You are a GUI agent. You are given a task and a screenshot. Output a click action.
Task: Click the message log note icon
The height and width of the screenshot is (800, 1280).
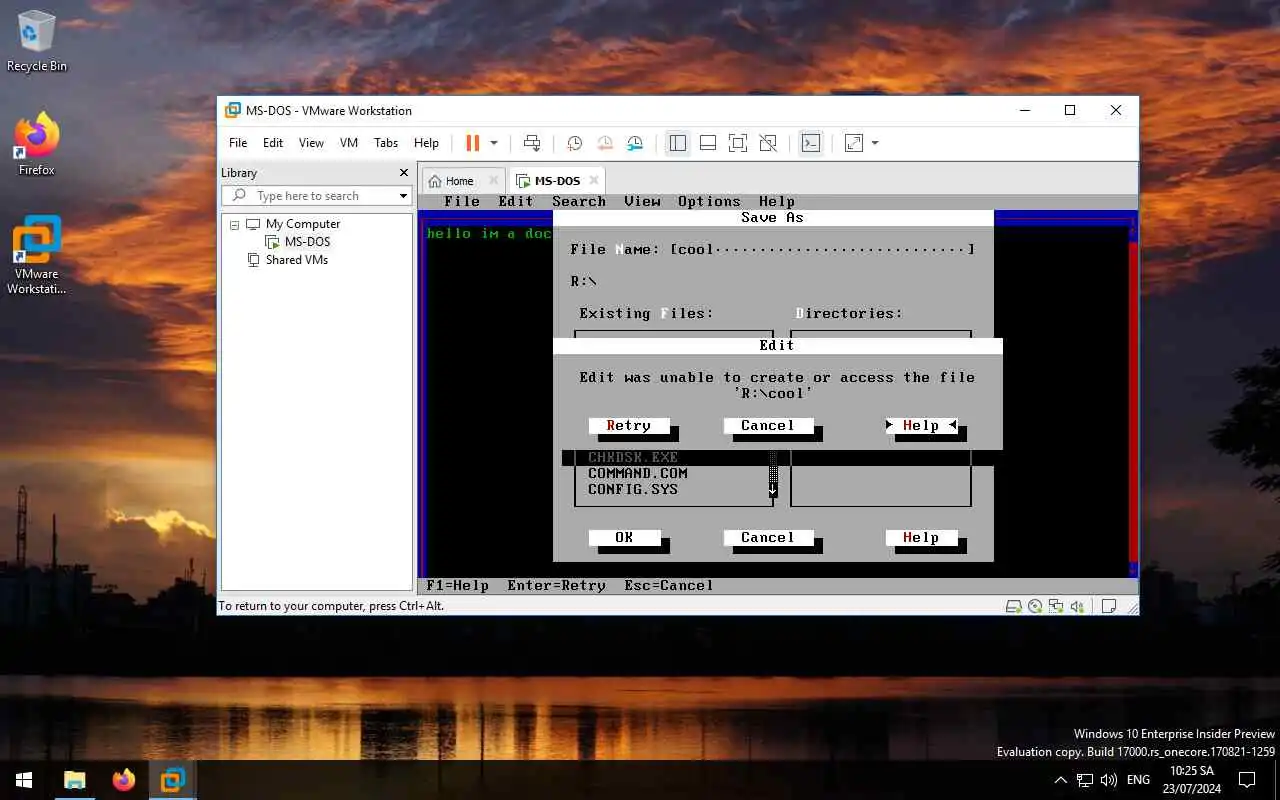[1109, 606]
